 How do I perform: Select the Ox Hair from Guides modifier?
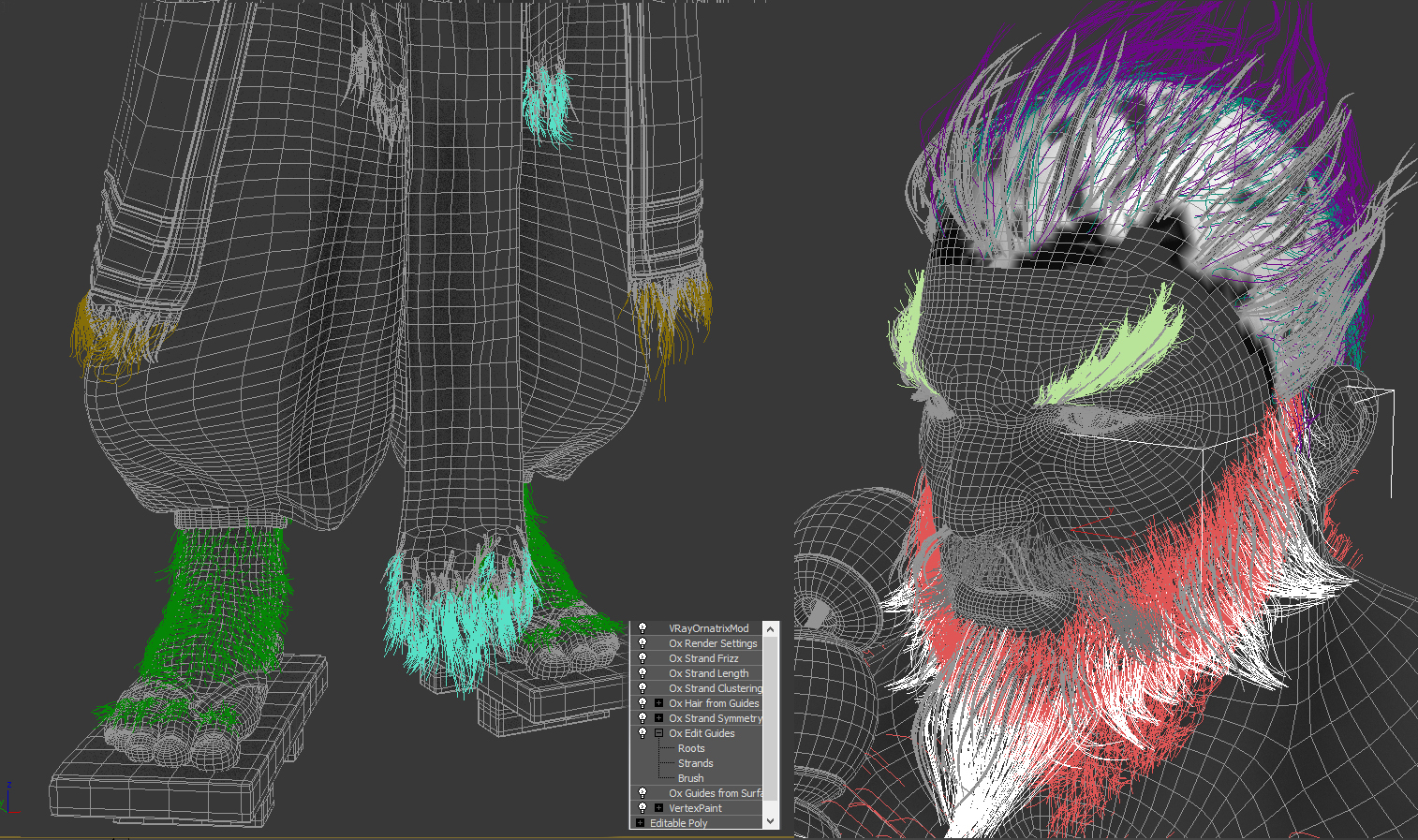tap(714, 703)
